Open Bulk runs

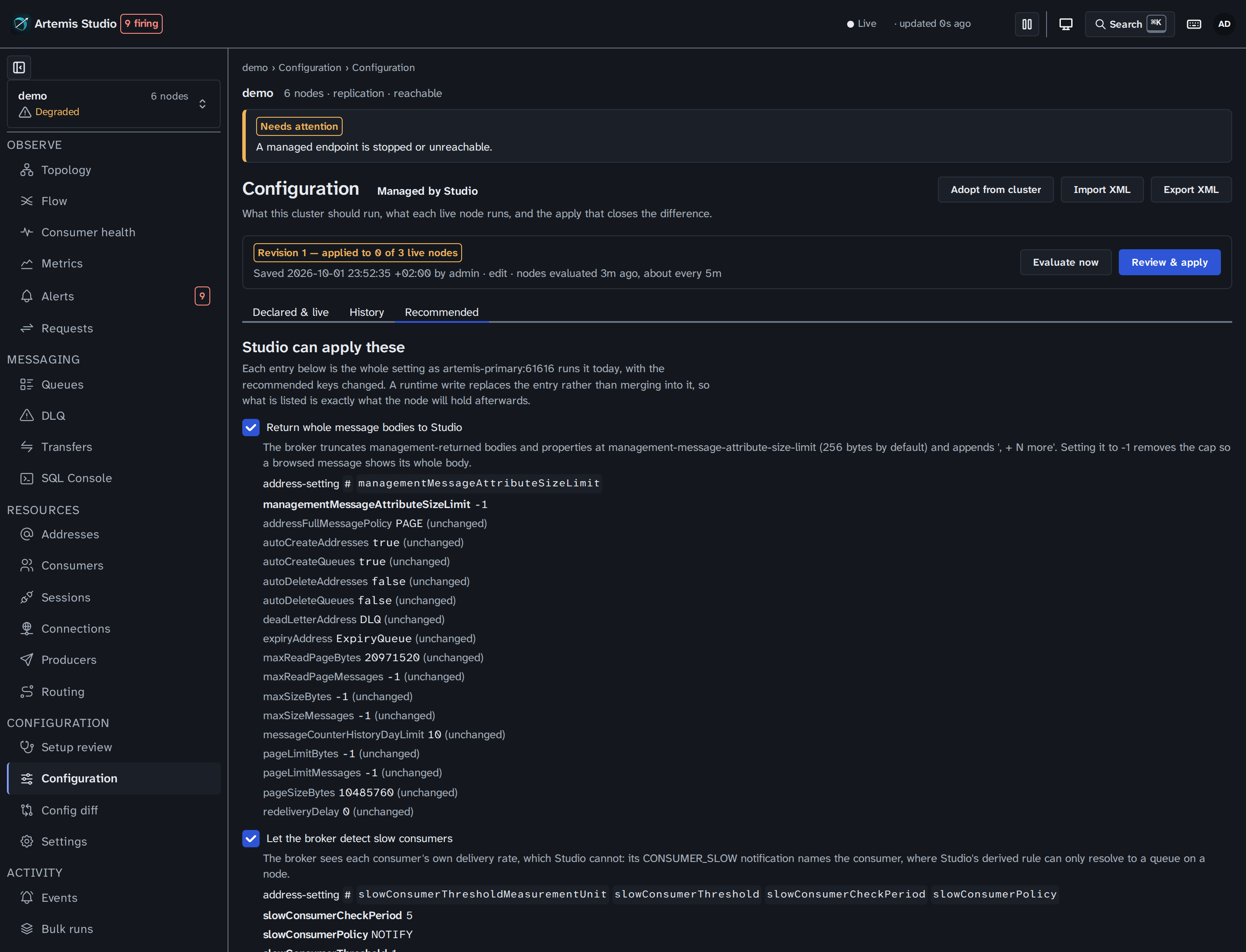[113, 929]
